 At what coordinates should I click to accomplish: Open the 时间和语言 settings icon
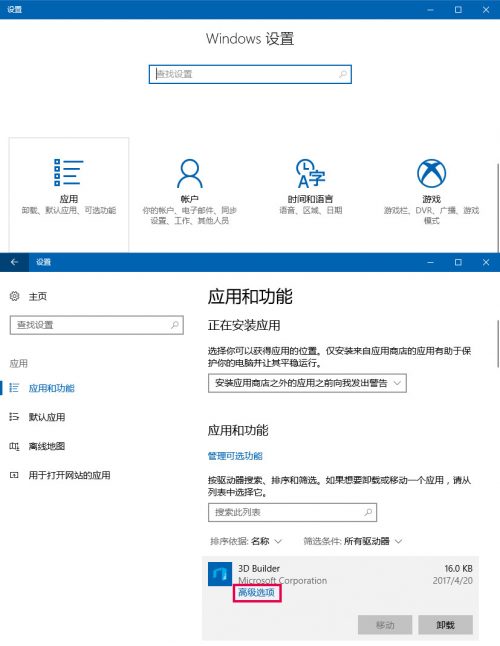click(x=310, y=173)
